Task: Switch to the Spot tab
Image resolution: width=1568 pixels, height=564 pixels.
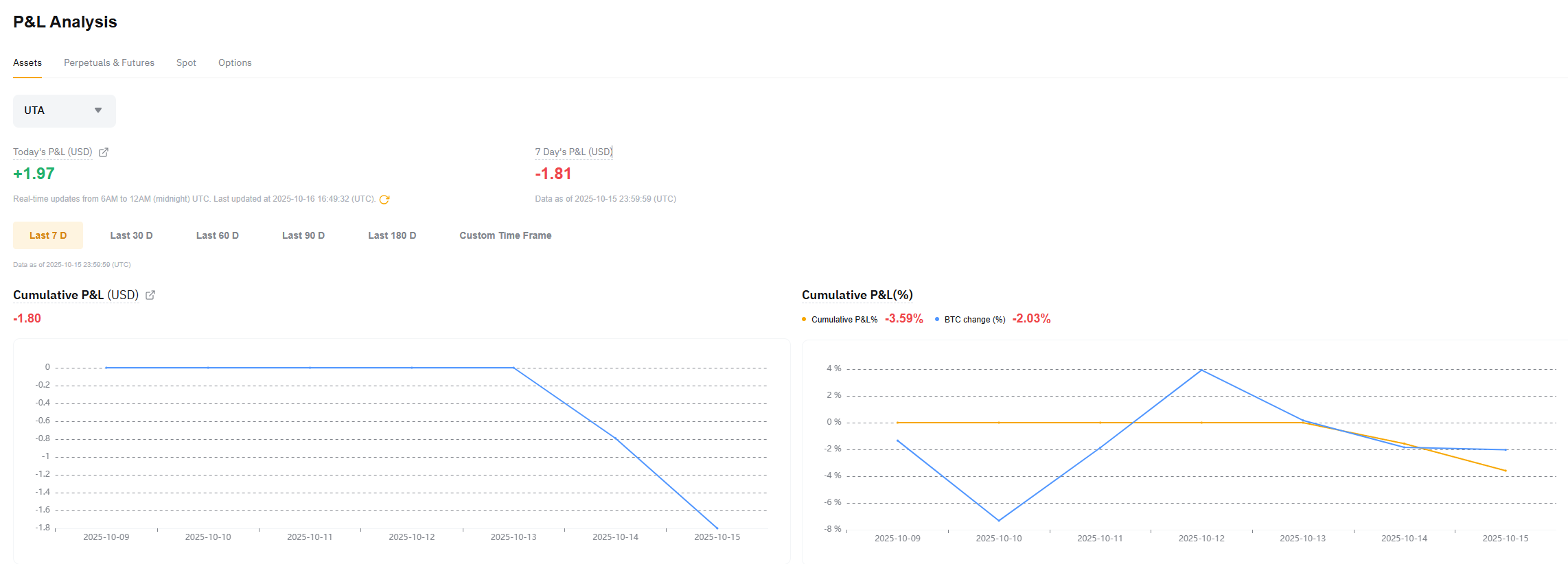Action: coord(186,62)
